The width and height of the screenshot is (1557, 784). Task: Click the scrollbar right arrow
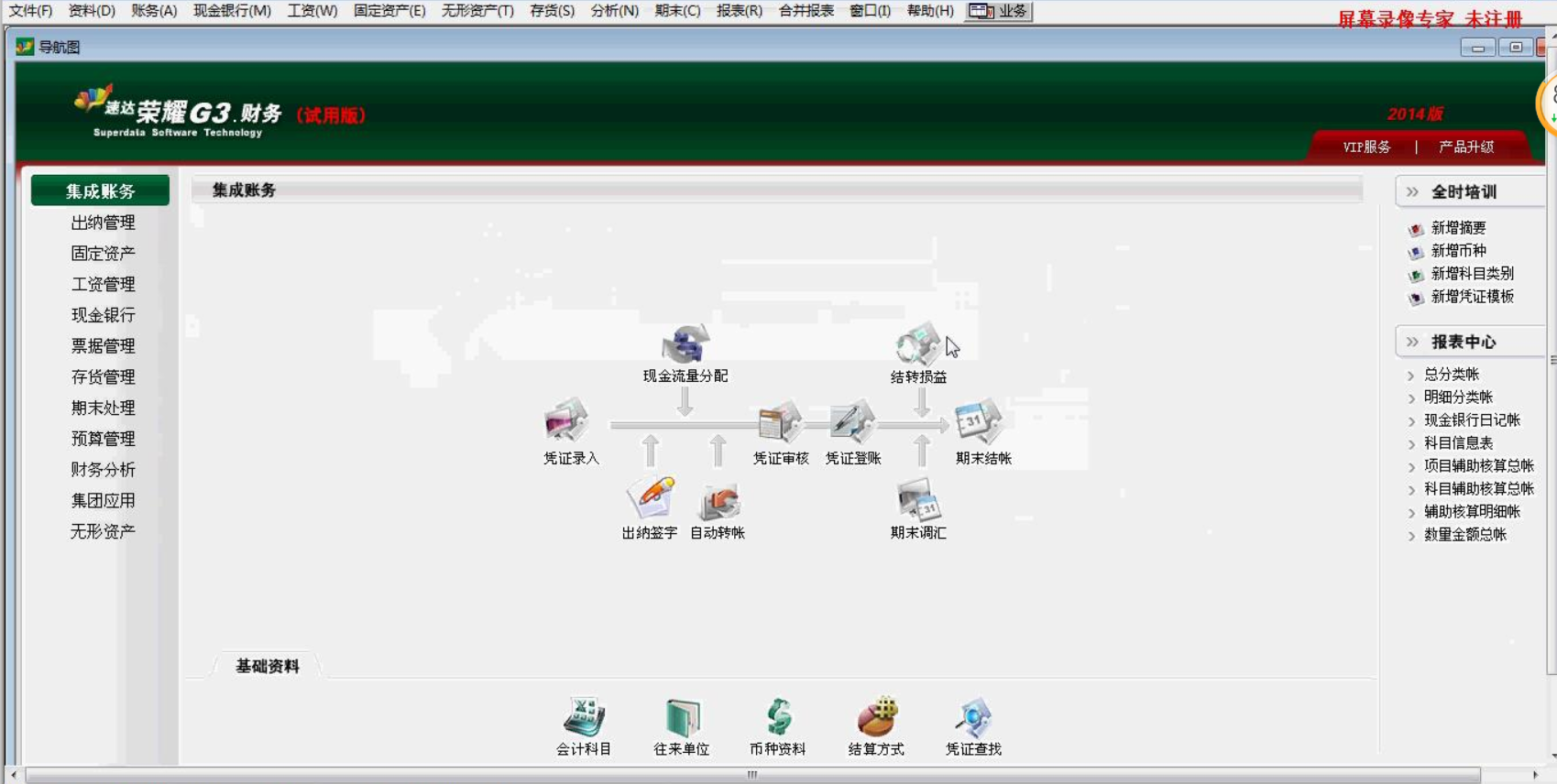1535,775
